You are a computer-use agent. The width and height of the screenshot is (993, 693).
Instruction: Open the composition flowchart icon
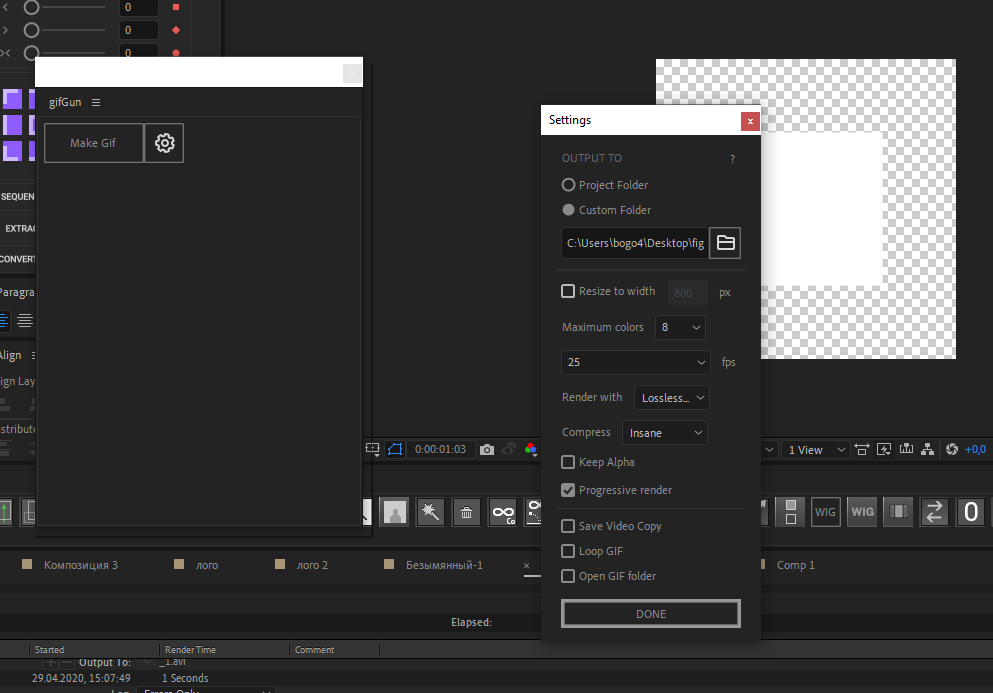click(928, 449)
